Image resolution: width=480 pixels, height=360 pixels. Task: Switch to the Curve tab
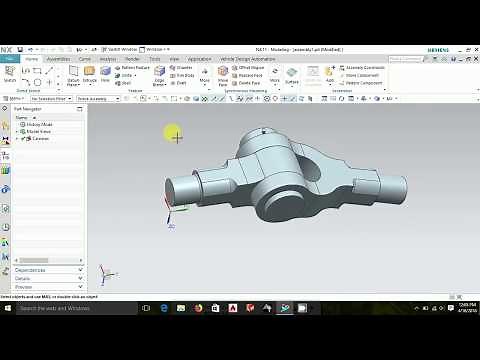85,59
